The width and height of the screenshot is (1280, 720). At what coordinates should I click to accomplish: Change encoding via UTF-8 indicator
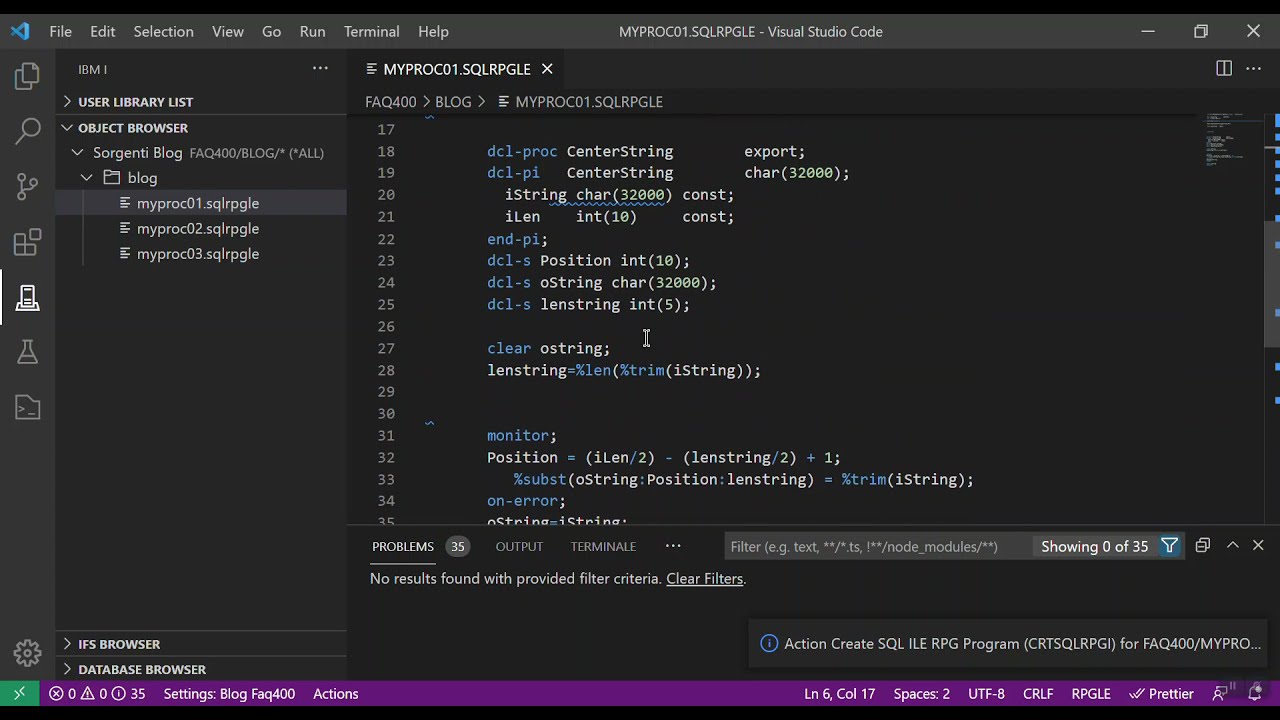pyautogui.click(x=986, y=693)
